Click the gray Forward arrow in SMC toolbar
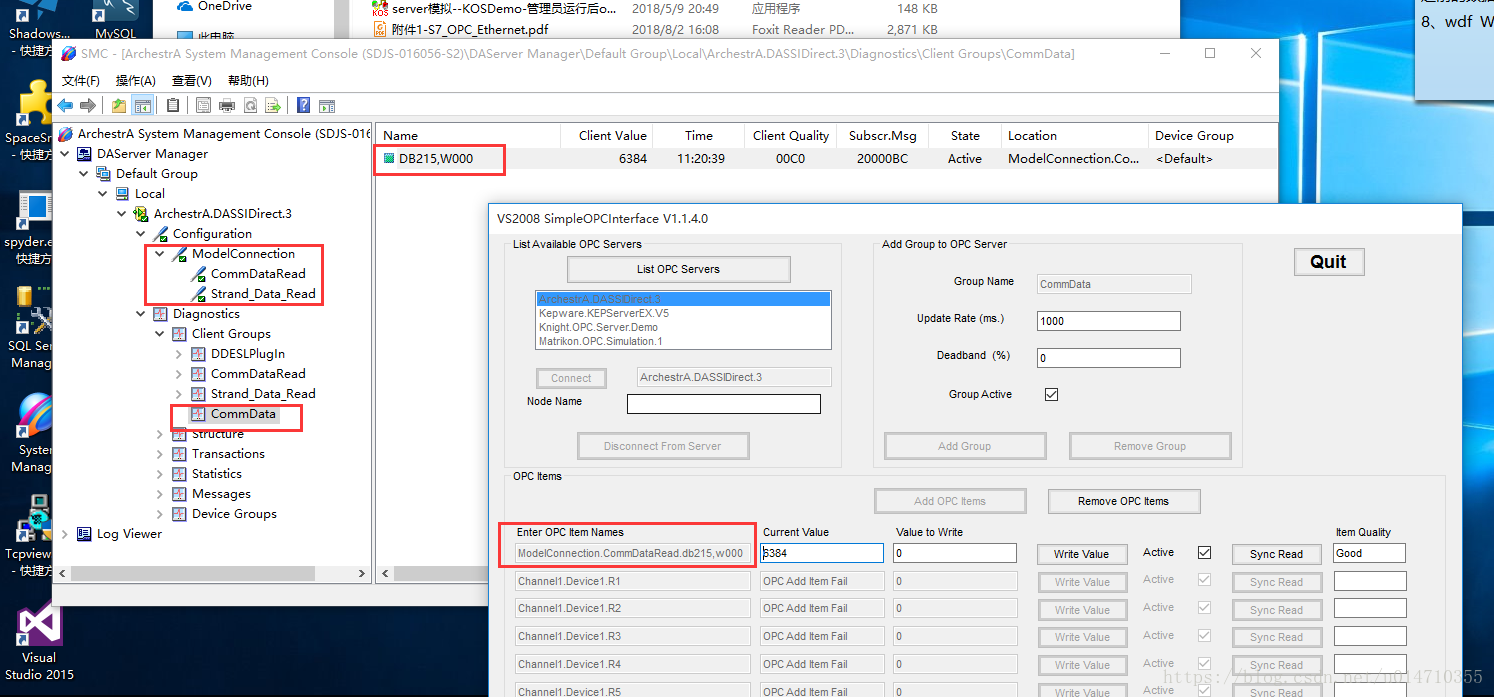 (x=88, y=105)
